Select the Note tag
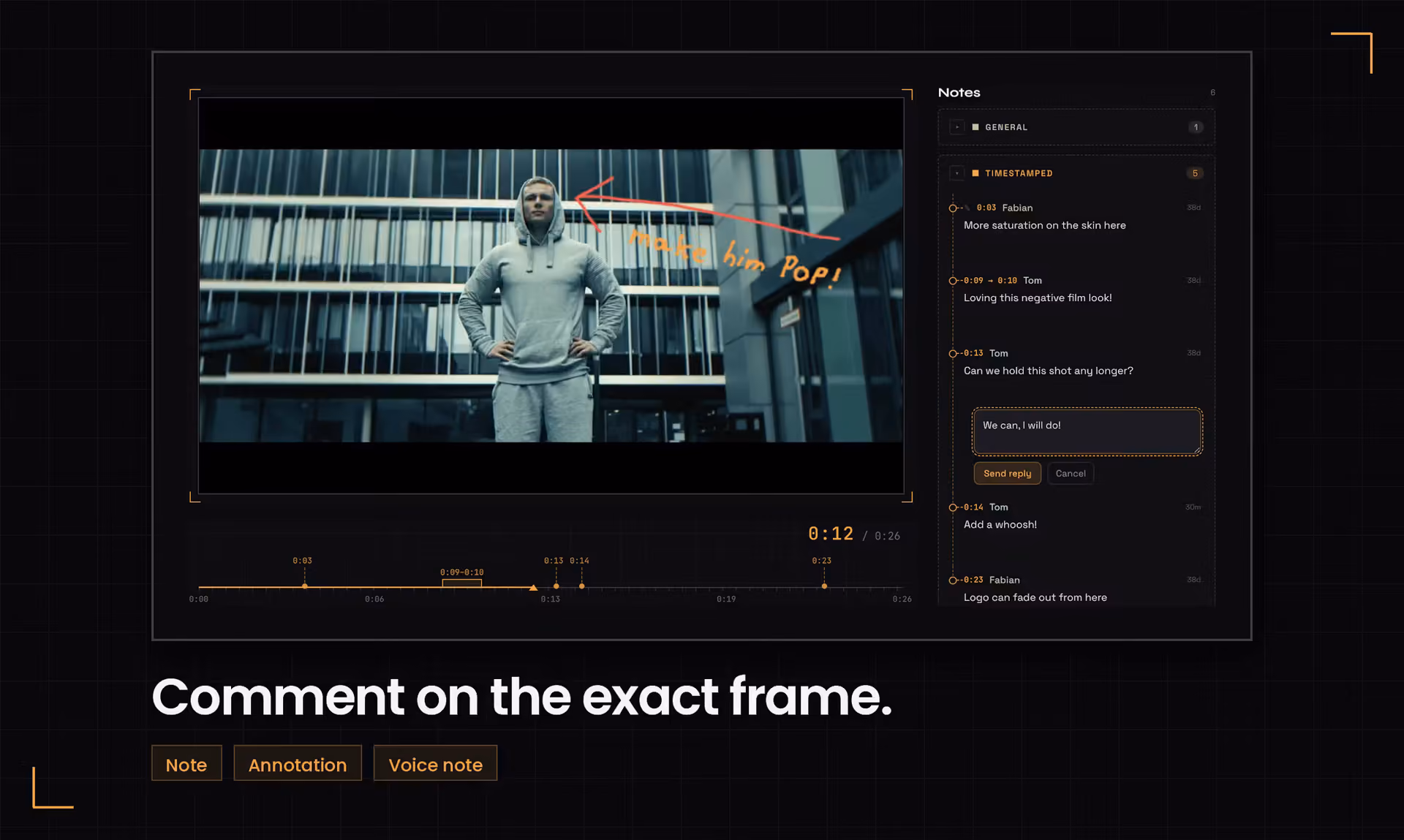The width and height of the screenshot is (1404, 840). tap(186, 764)
